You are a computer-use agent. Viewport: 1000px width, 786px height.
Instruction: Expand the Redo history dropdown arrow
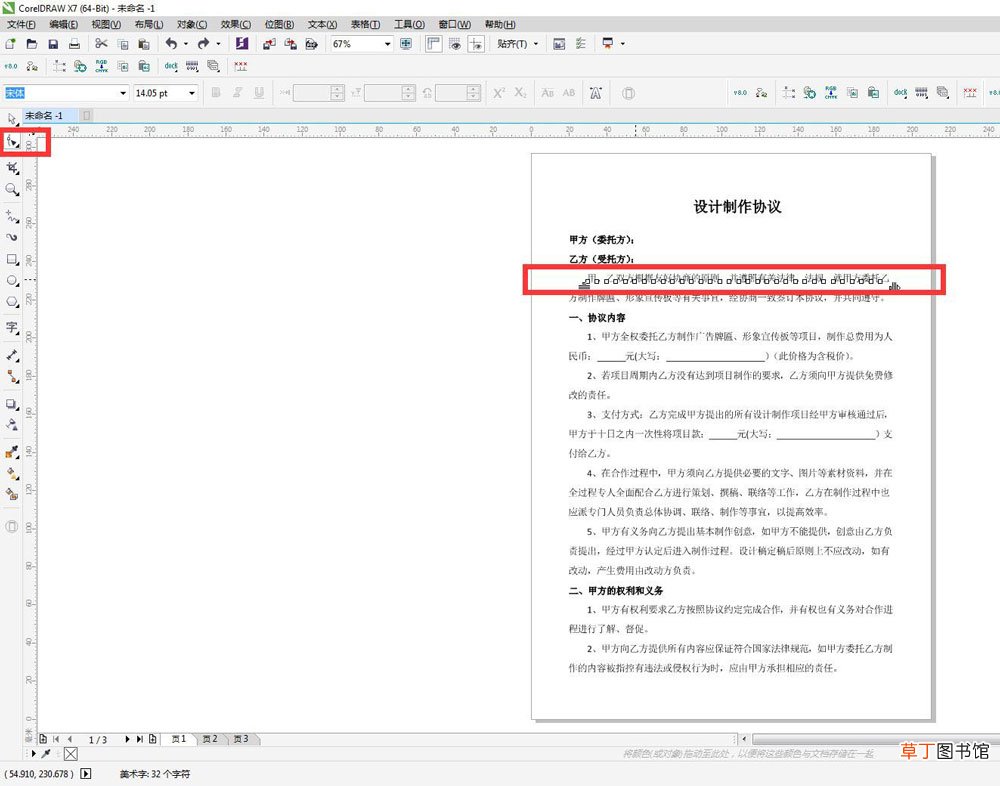point(218,44)
